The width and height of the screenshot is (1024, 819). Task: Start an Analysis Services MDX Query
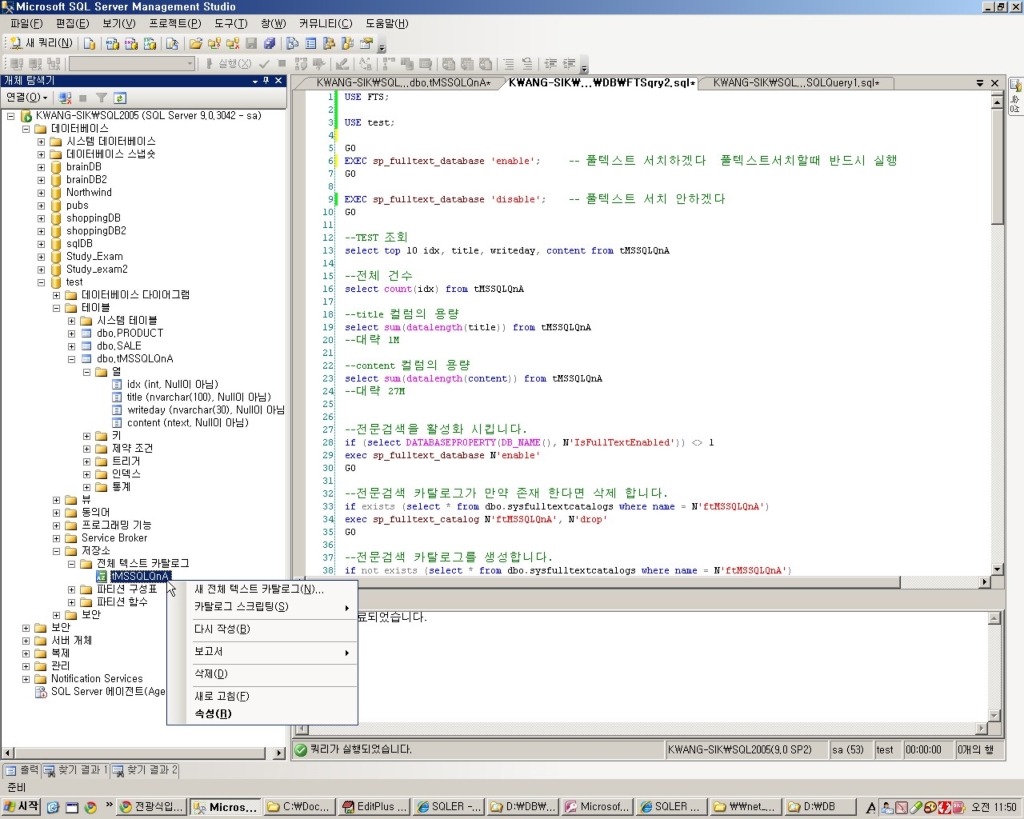pos(112,43)
